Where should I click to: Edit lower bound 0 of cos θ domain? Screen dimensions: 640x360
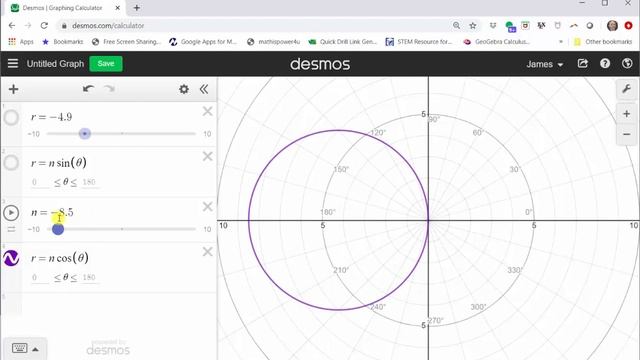point(40,278)
